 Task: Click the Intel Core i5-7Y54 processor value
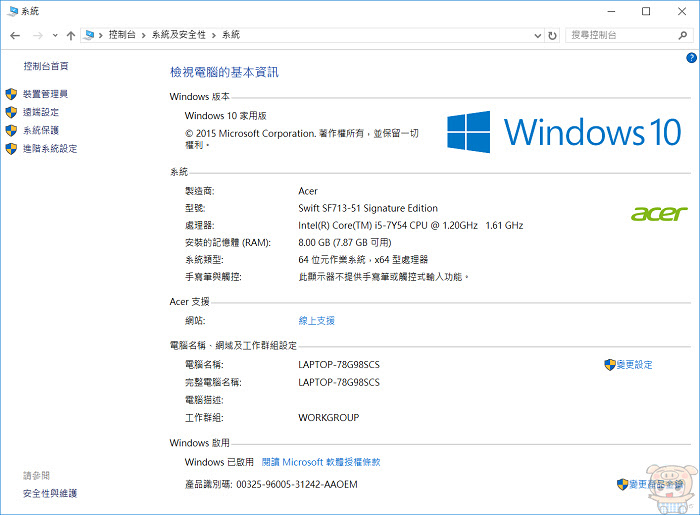click(x=411, y=226)
